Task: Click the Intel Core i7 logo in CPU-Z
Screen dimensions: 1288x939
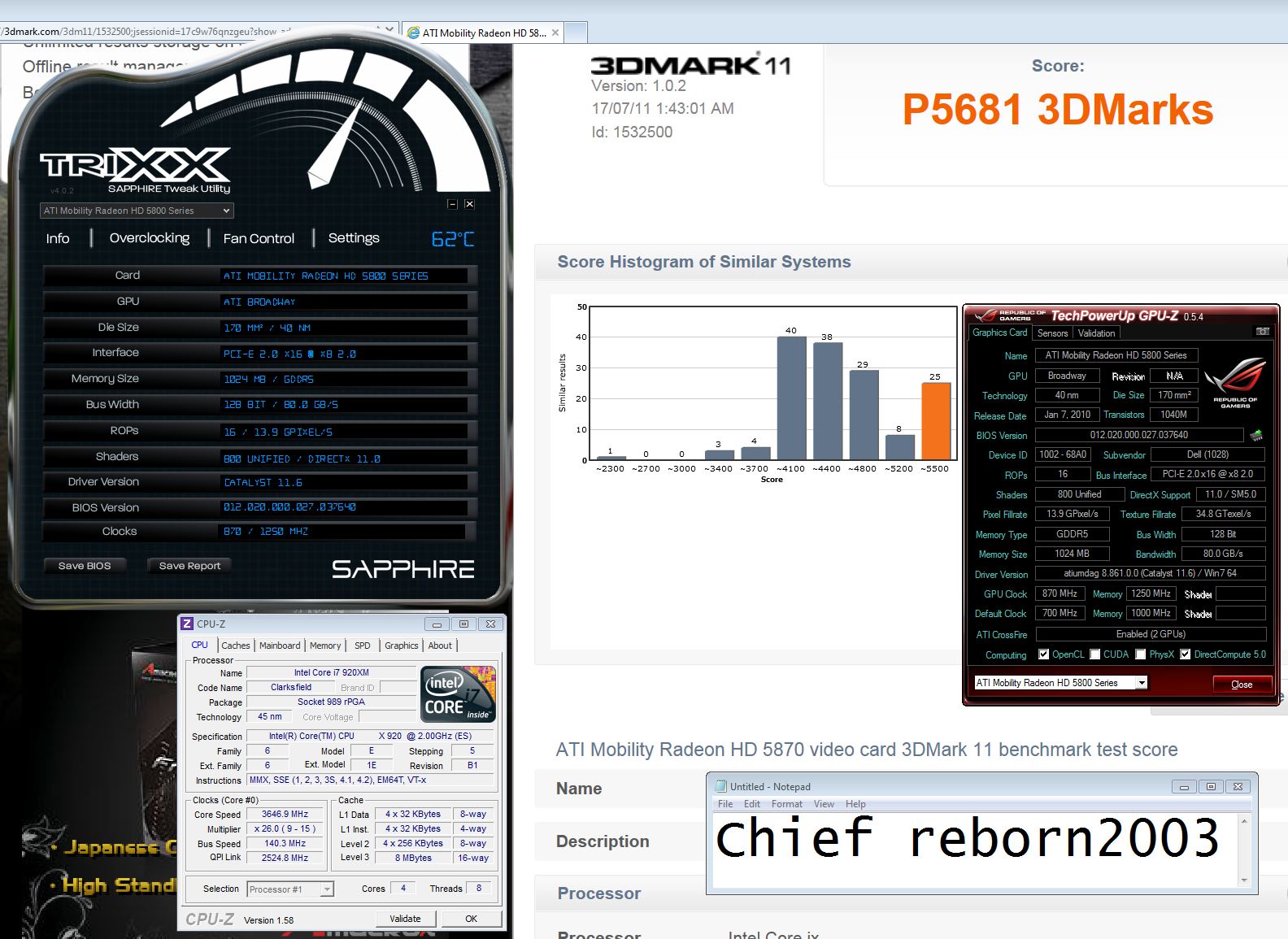Action: [x=458, y=693]
